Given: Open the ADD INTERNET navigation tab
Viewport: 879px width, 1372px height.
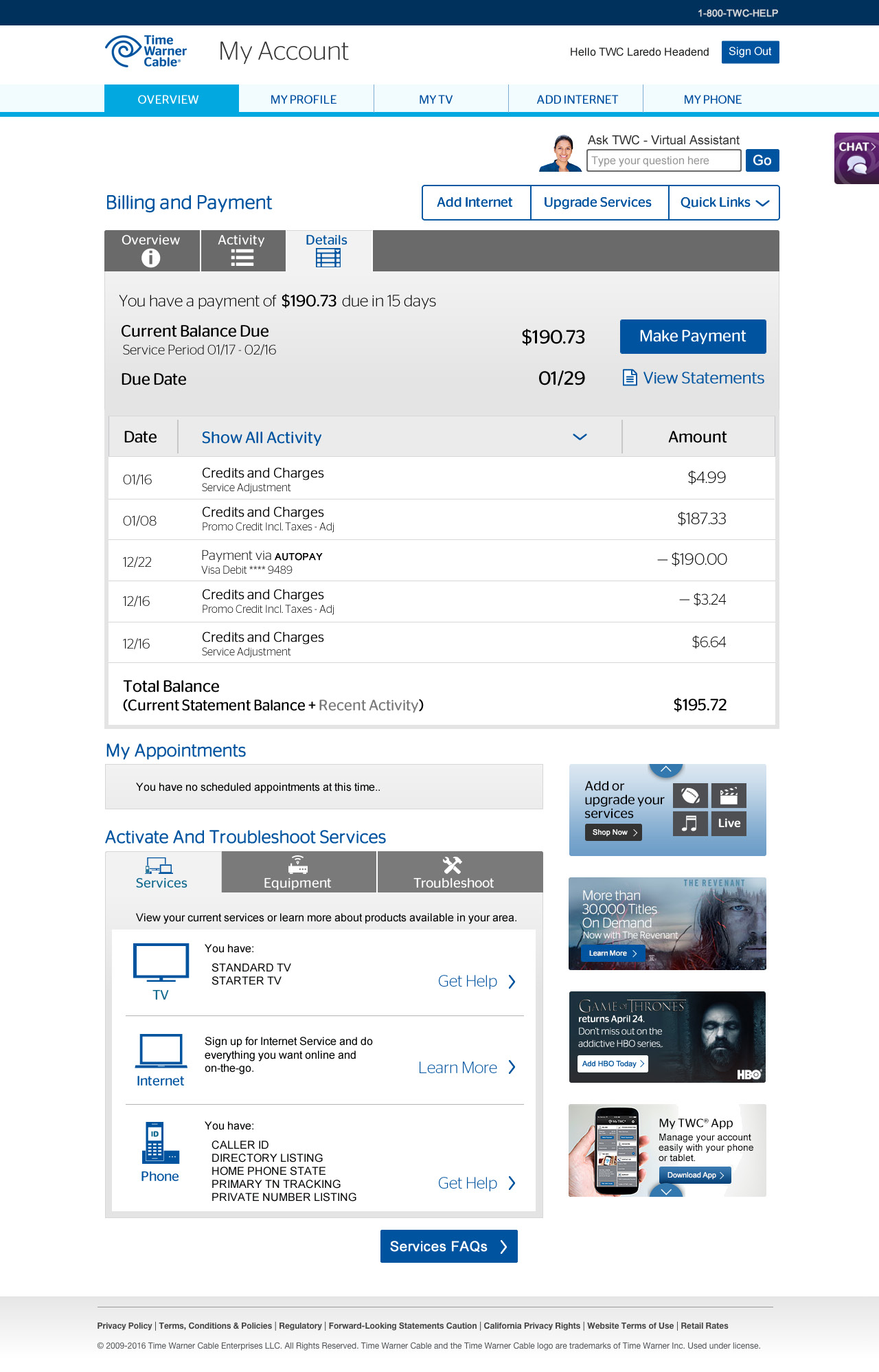Looking at the screenshot, I should 575,99.
